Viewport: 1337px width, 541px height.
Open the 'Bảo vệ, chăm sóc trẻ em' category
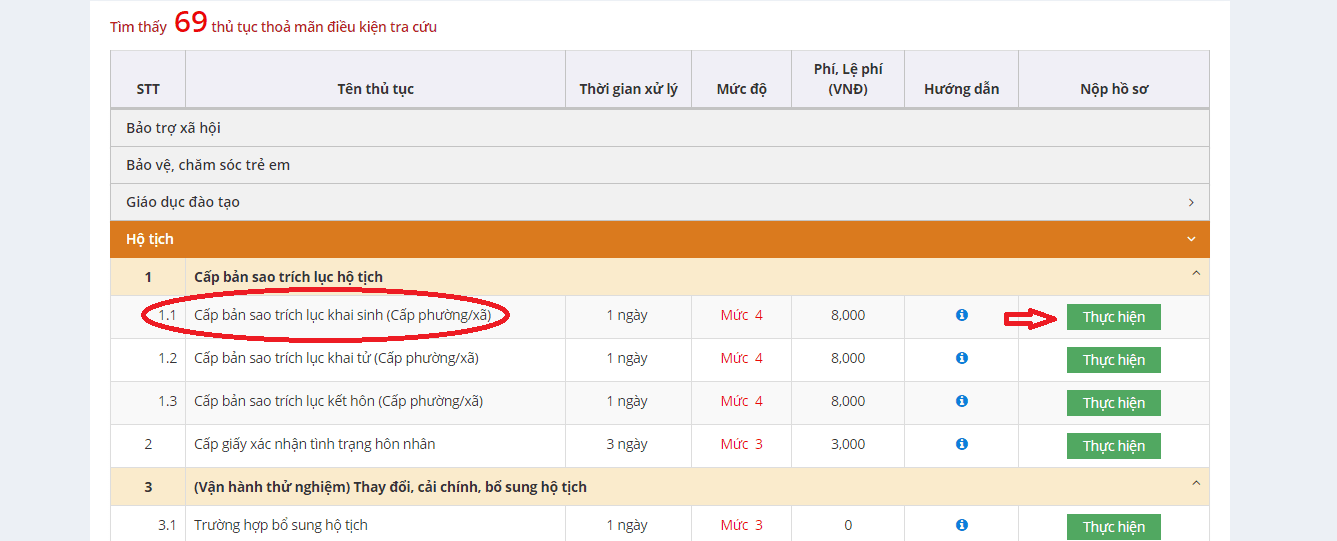click(x=208, y=165)
